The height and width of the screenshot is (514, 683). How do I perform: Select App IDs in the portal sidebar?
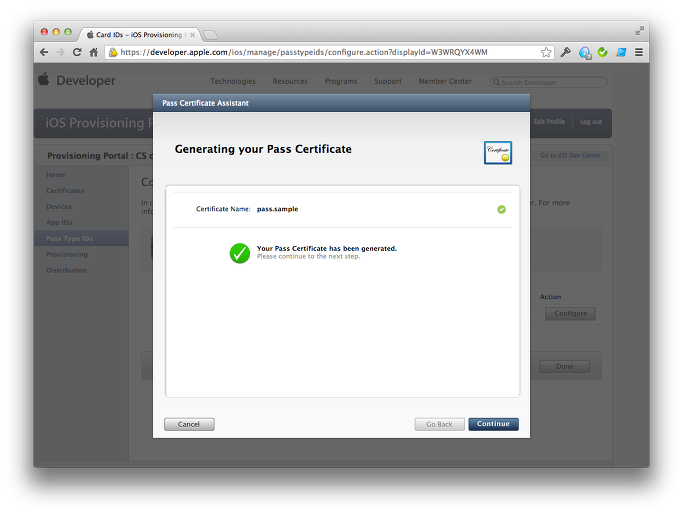coord(59,223)
